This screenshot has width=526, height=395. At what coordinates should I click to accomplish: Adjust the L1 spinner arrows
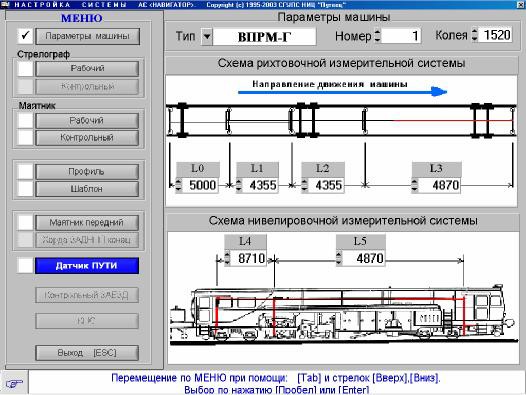click(239, 185)
